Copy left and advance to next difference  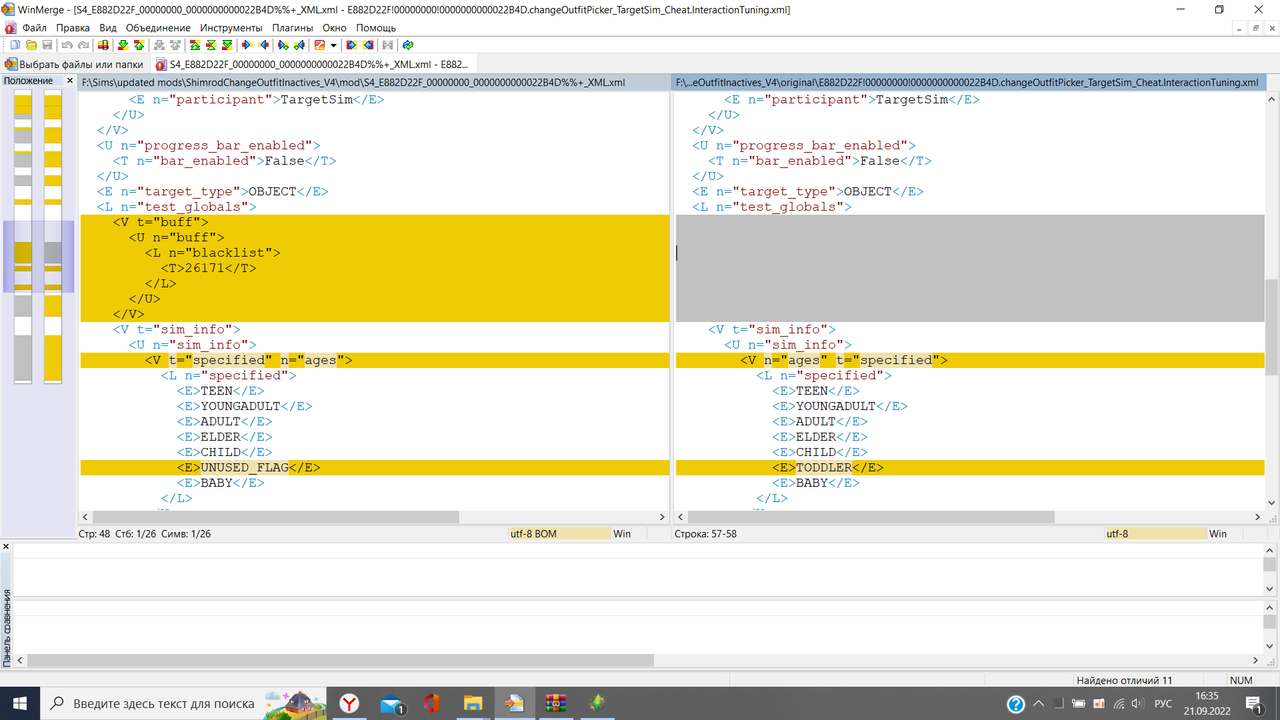[x=299, y=45]
